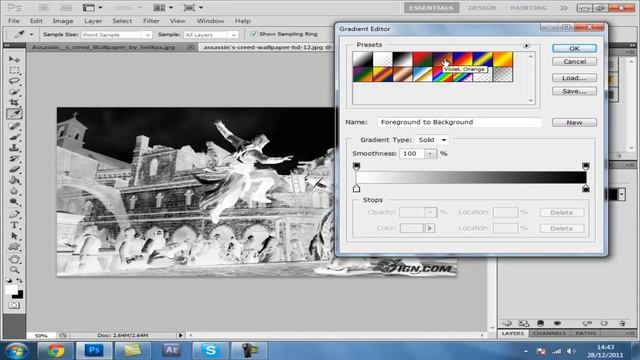This screenshot has height=360, width=640.
Task: Select the Brush tool
Action: 14,137
